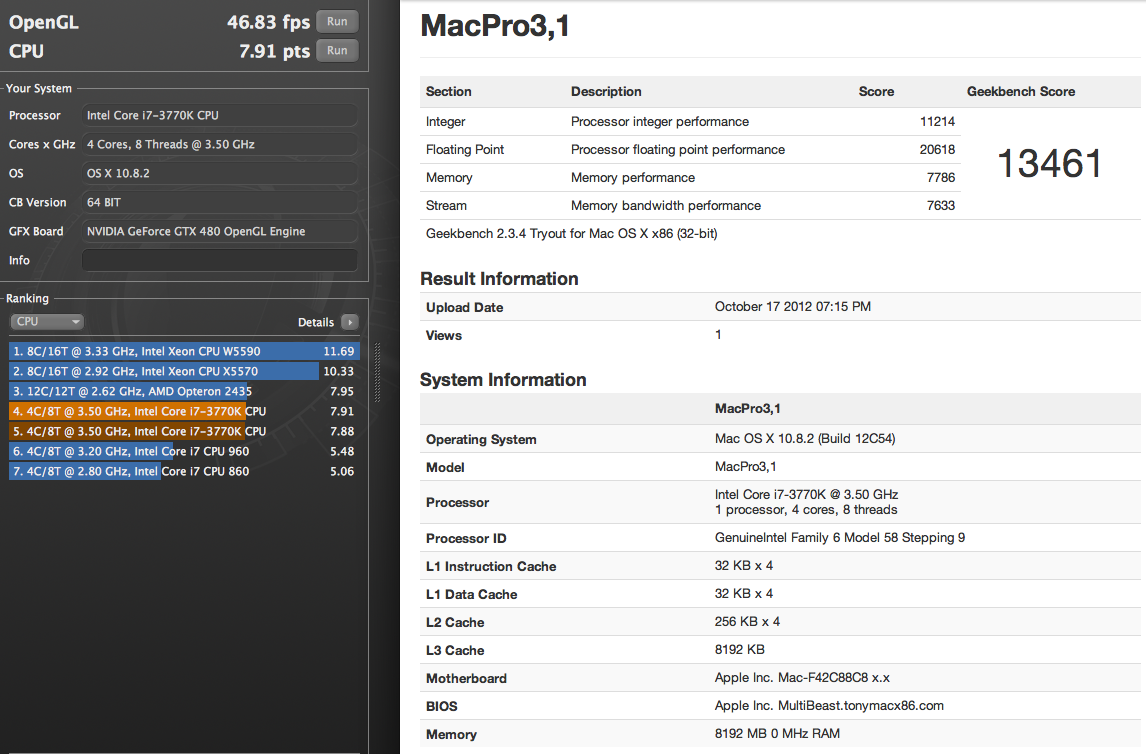Screen dimensions: 1146x754
Task: Click the MacPro3,1 page title
Action: (495, 26)
